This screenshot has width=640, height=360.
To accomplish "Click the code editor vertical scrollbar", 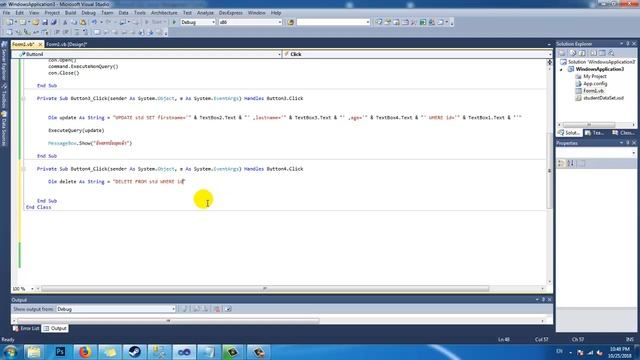I will [x=549, y=171].
